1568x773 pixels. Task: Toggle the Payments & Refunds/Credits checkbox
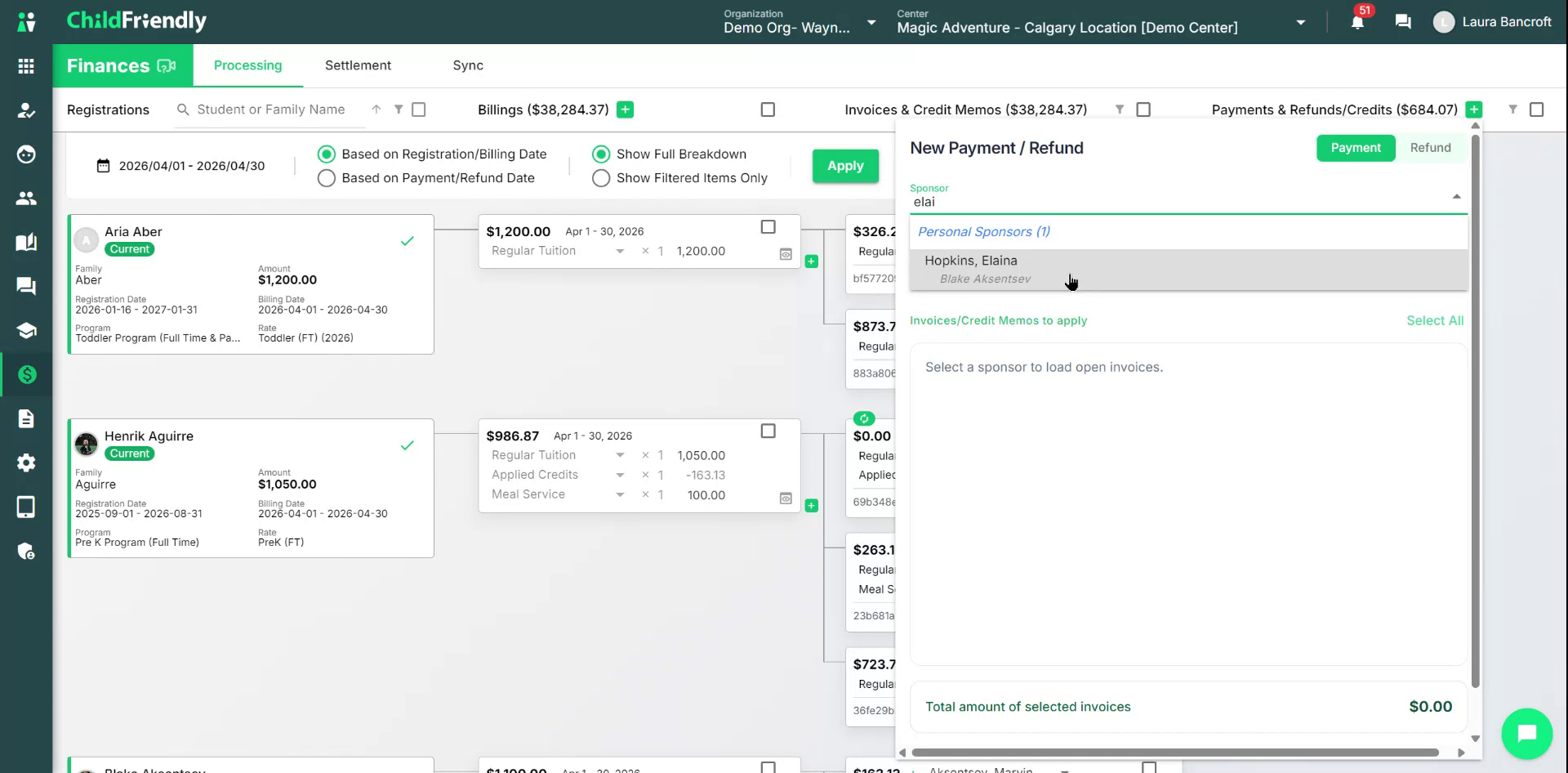tap(1536, 109)
